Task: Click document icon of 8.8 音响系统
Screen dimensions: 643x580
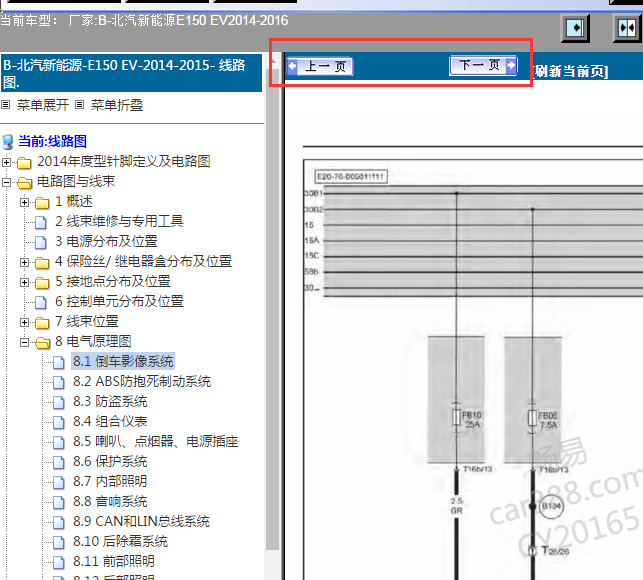Action: point(59,503)
